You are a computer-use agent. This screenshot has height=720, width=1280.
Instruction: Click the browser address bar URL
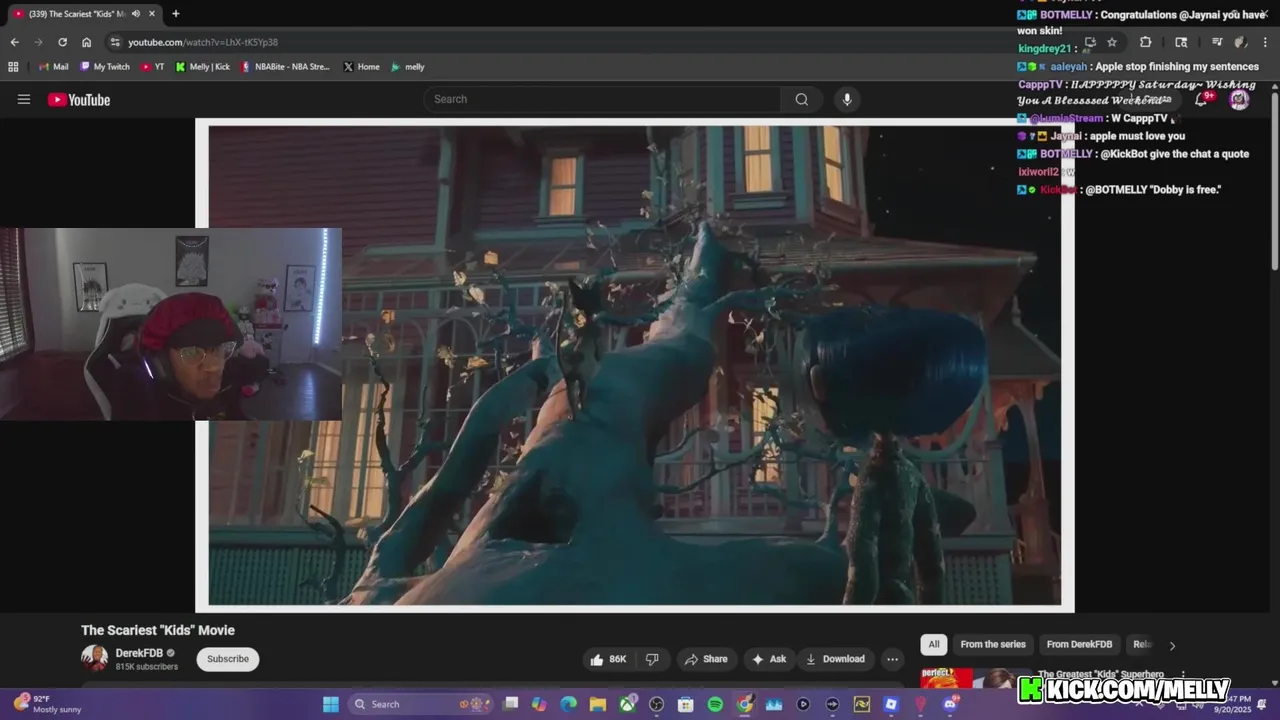pyautogui.click(x=203, y=42)
